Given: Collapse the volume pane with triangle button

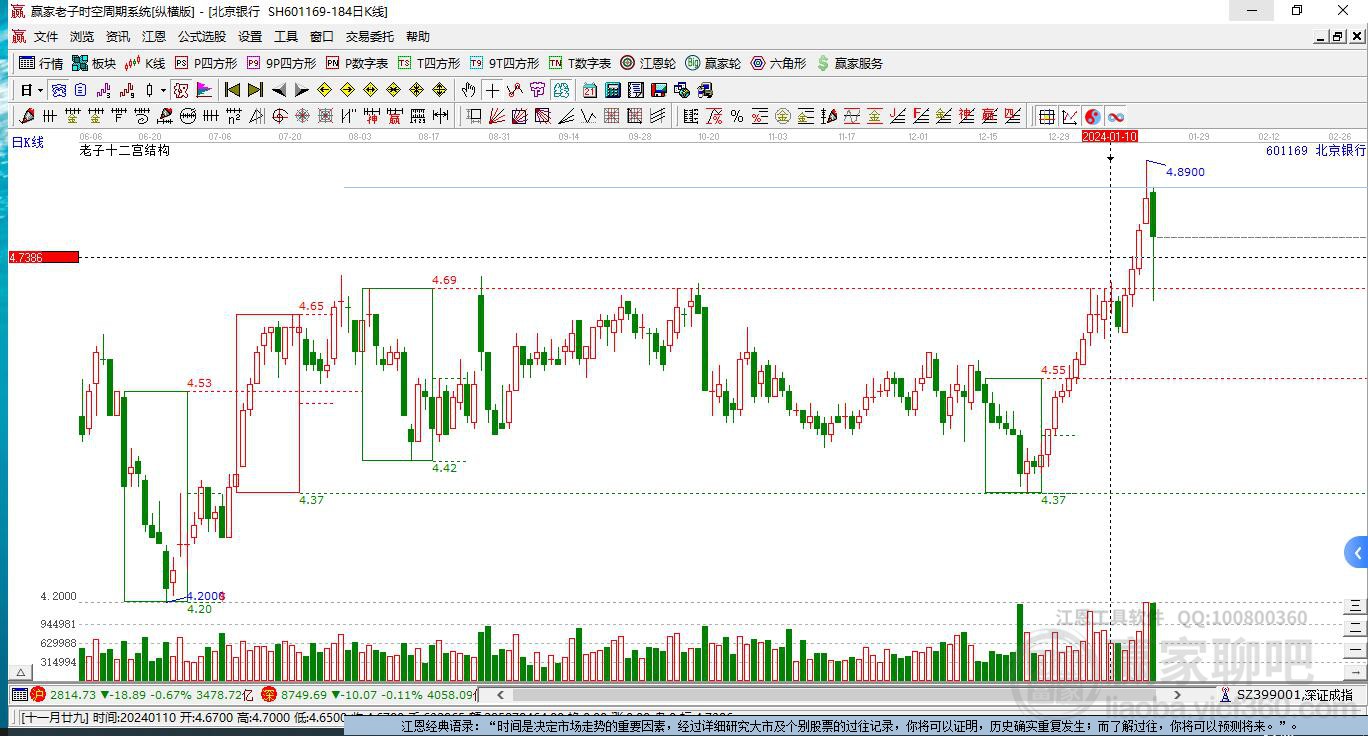Looking at the screenshot, I should click(x=19, y=671).
